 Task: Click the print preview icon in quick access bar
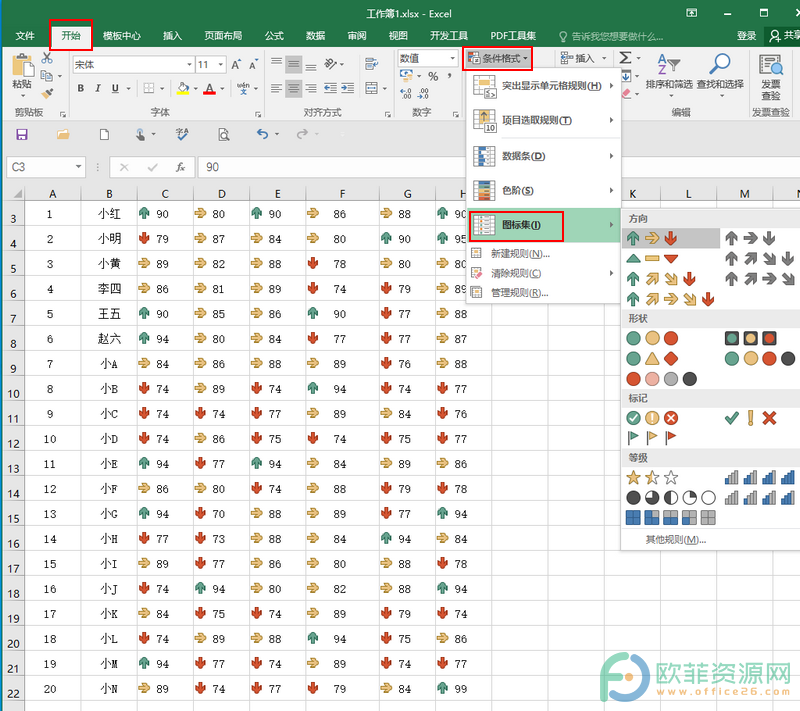click(x=223, y=135)
